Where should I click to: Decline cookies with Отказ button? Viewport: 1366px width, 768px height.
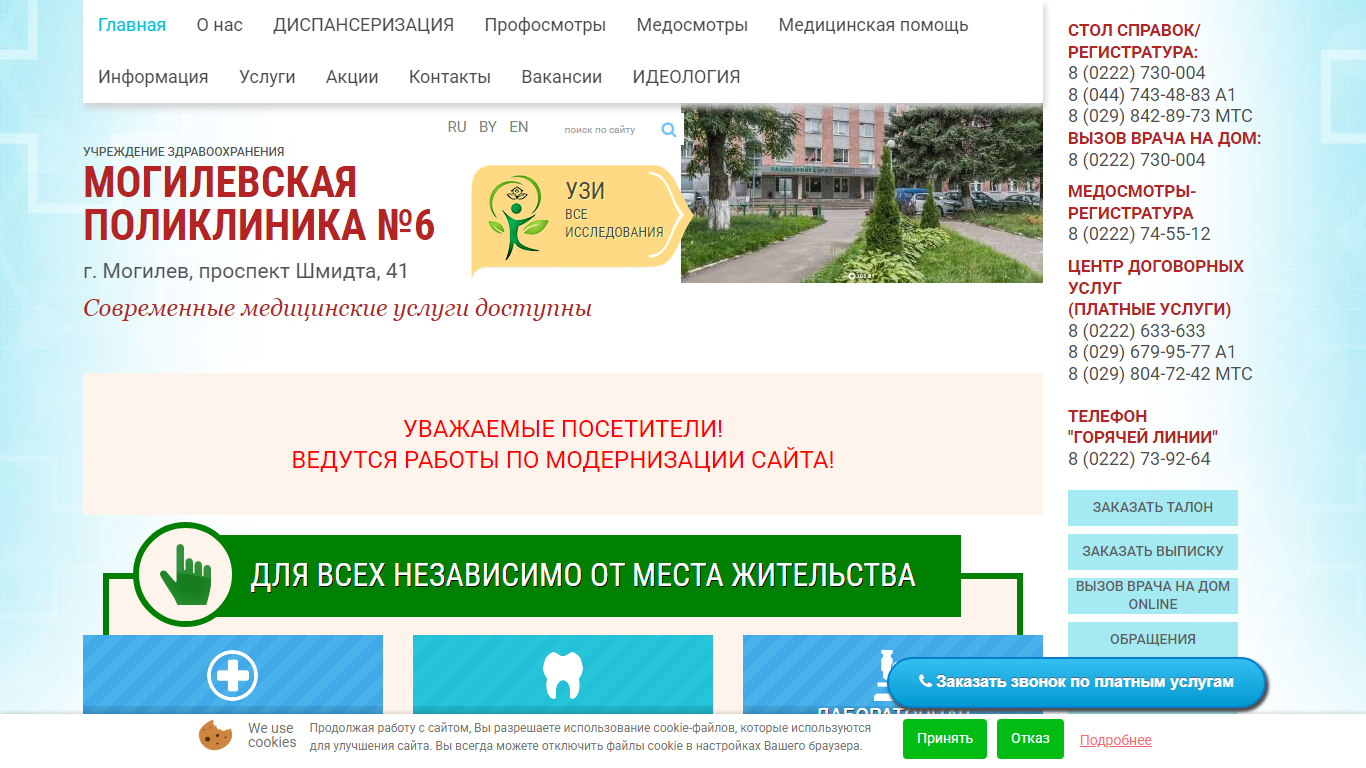1030,739
